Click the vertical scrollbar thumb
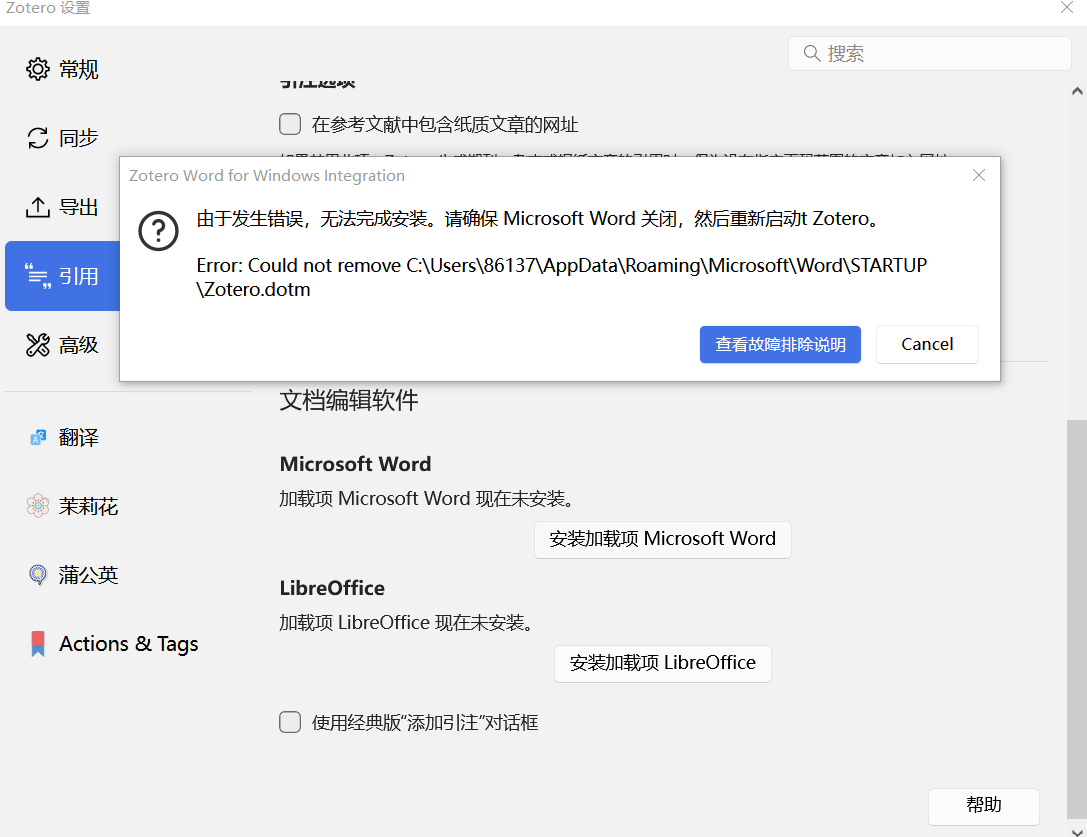 click(1077, 621)
